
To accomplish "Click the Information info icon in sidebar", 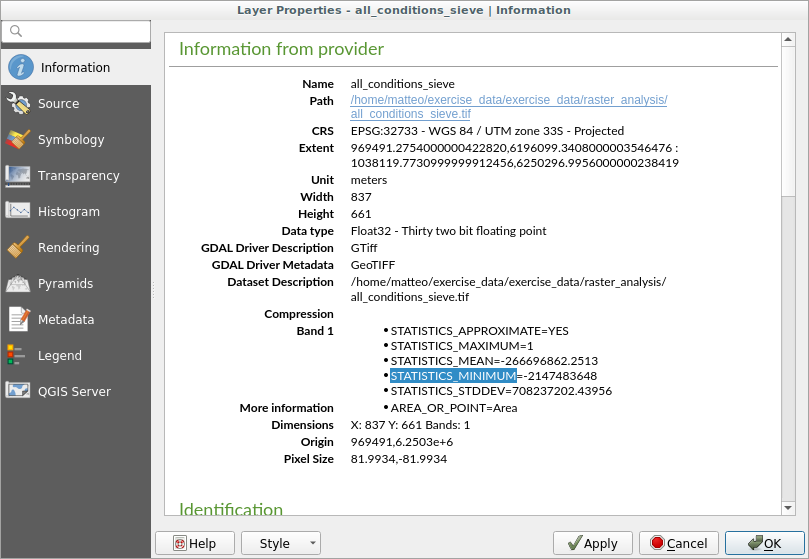I will [20, 68].
